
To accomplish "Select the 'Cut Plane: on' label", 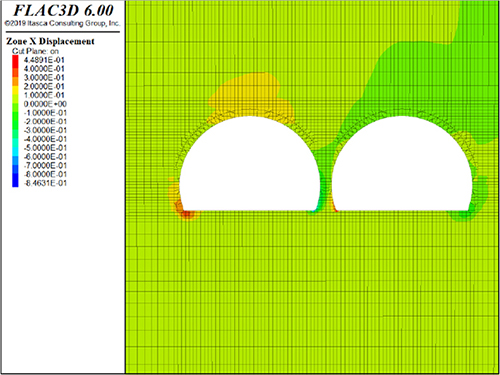I will tap(35, 51).
